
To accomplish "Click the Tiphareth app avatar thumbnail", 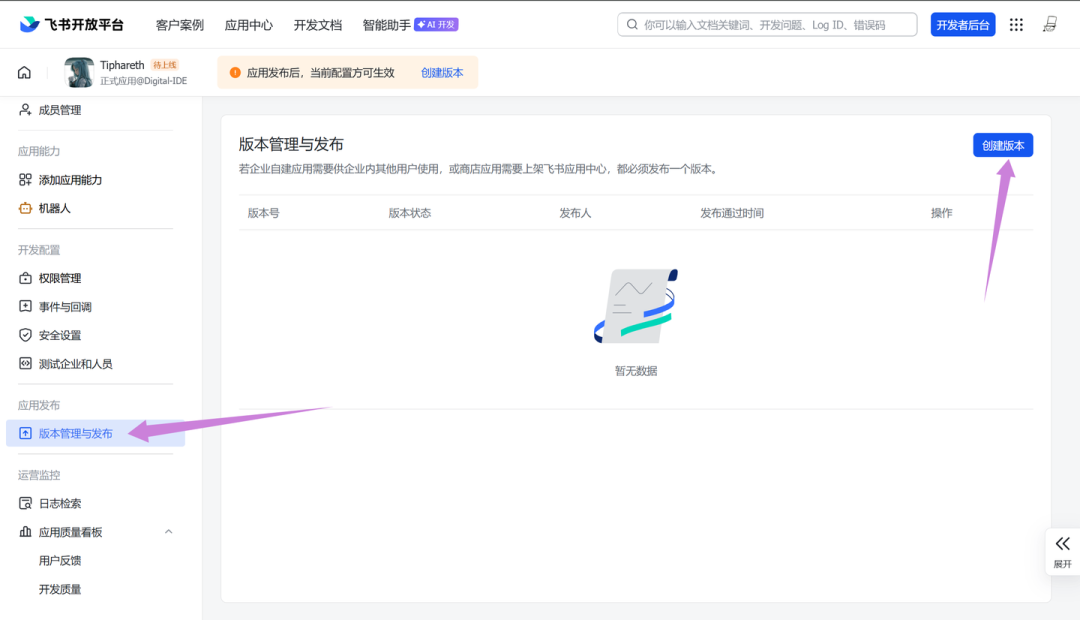I will click(x=79, y=72).
